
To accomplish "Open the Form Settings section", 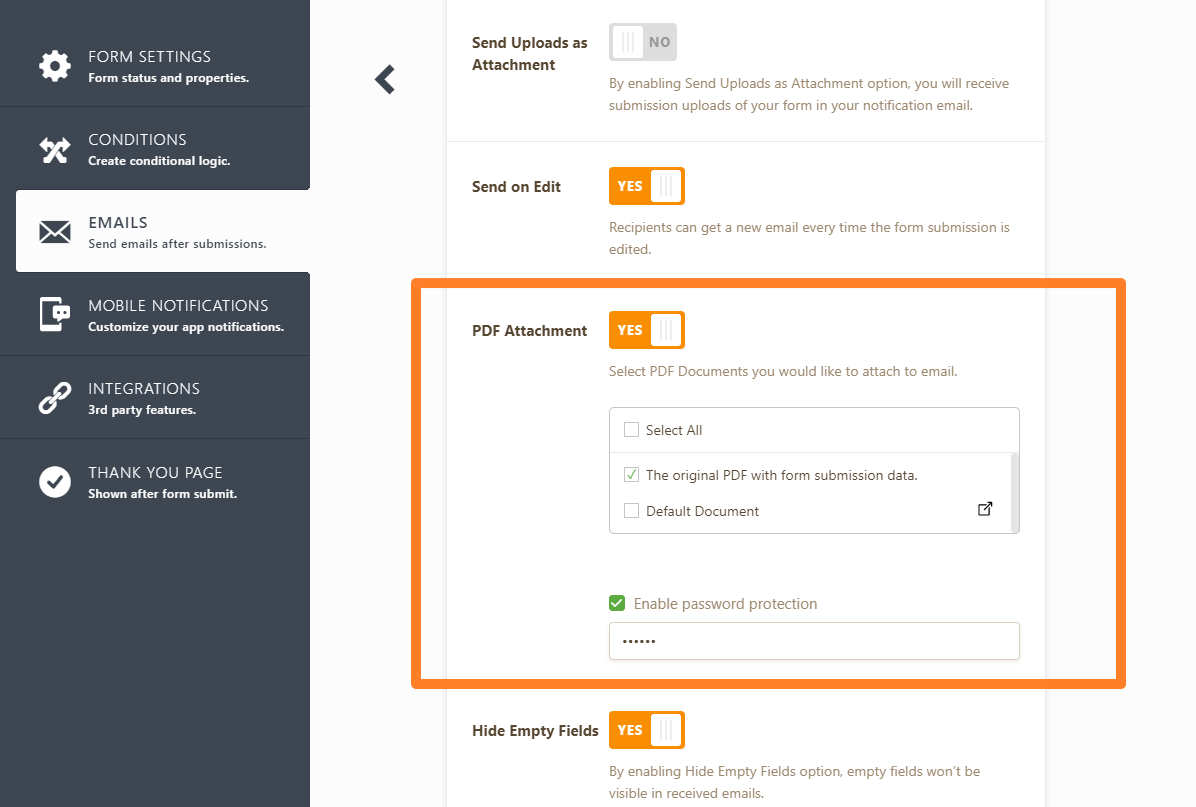I will pos(155,66).
